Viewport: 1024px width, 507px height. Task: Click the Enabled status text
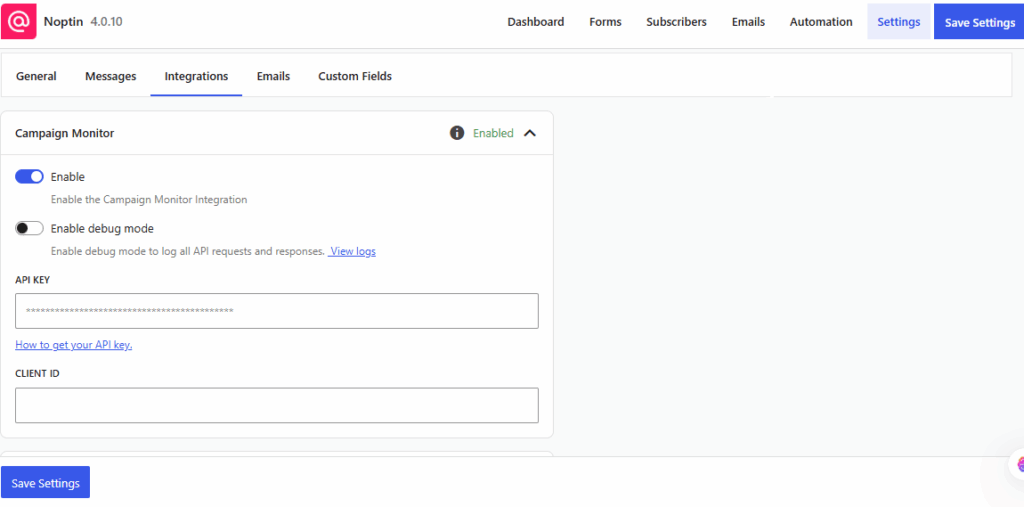tap(493, 133)
